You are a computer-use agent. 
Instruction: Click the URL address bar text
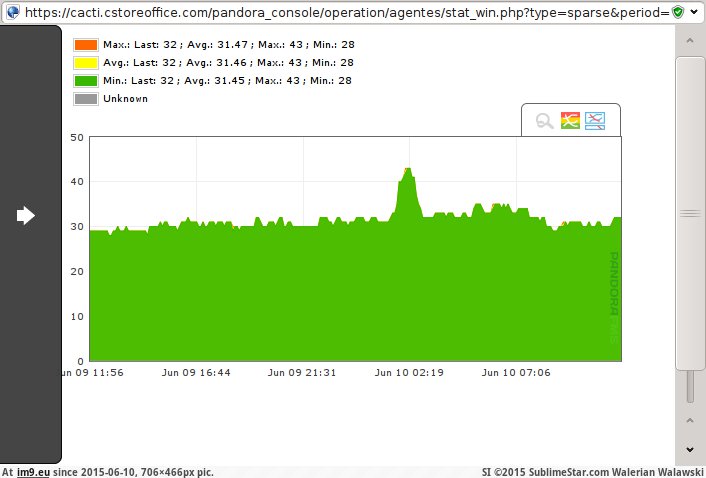tap(340, 12)
